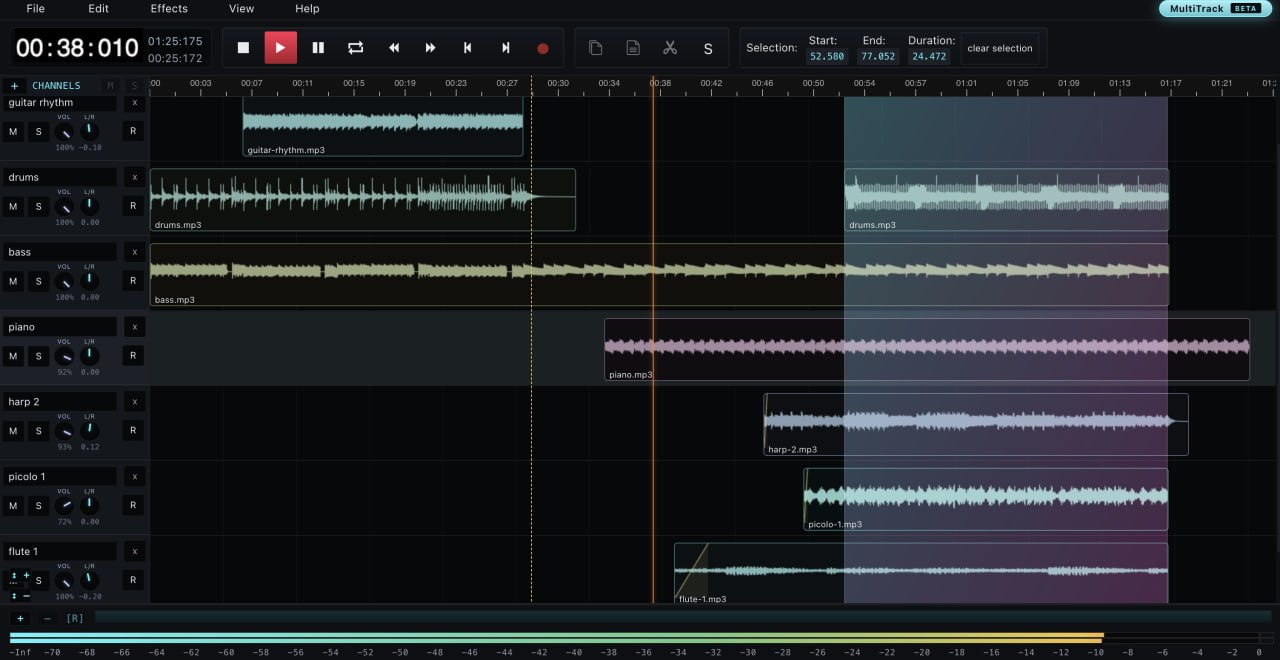The width and height of the screenshot is (1280, 660).
Task: Click the horizontal scroll bar next to [R]
Action: point(684,618)
